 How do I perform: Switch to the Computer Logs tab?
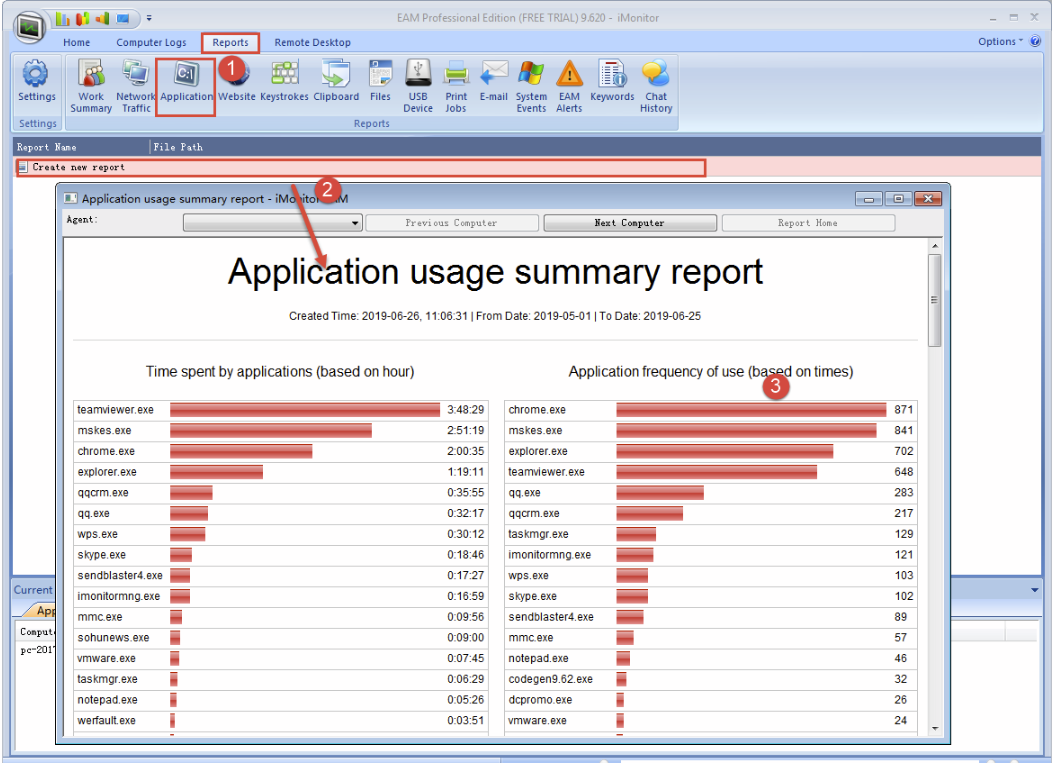coord(151,42)
